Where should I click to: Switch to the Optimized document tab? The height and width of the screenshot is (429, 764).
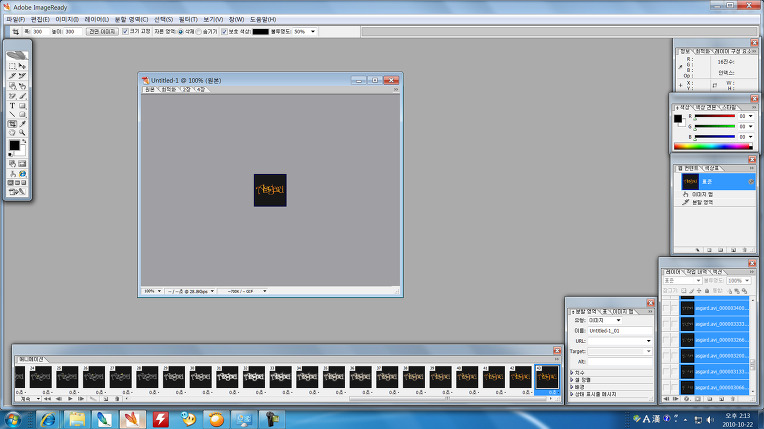[169, 90]
